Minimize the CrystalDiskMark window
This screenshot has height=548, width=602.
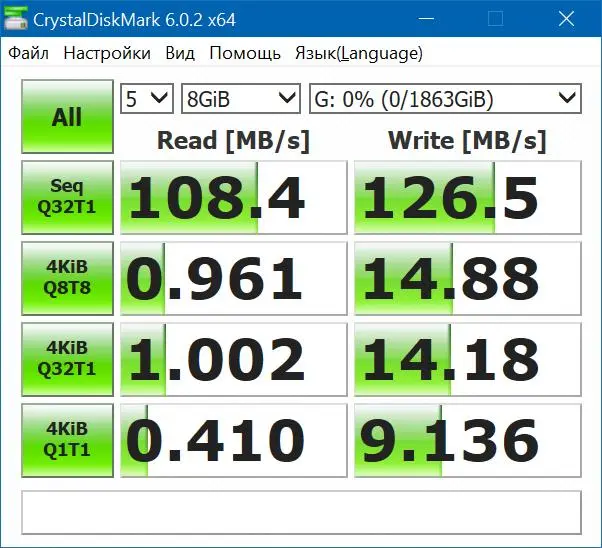[x=426, y=18]
